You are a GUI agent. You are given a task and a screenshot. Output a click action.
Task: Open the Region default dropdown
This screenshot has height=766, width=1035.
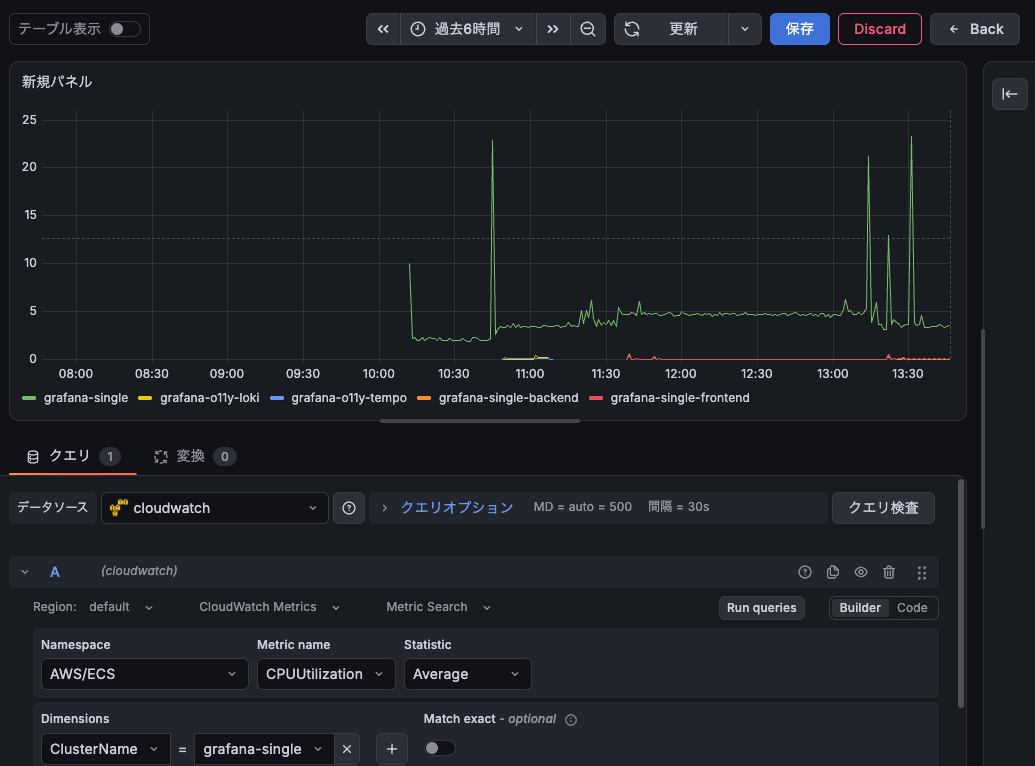pyautogui.click(x=121, y=607)
